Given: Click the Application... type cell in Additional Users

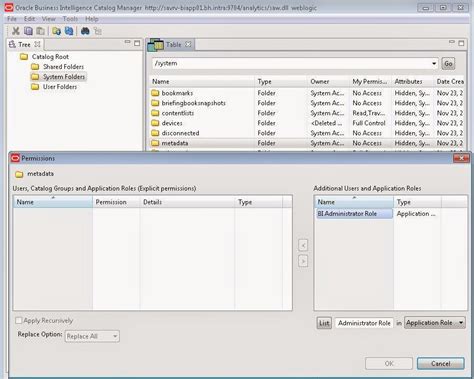Looking at the screenshot, I should coord(416,214).
